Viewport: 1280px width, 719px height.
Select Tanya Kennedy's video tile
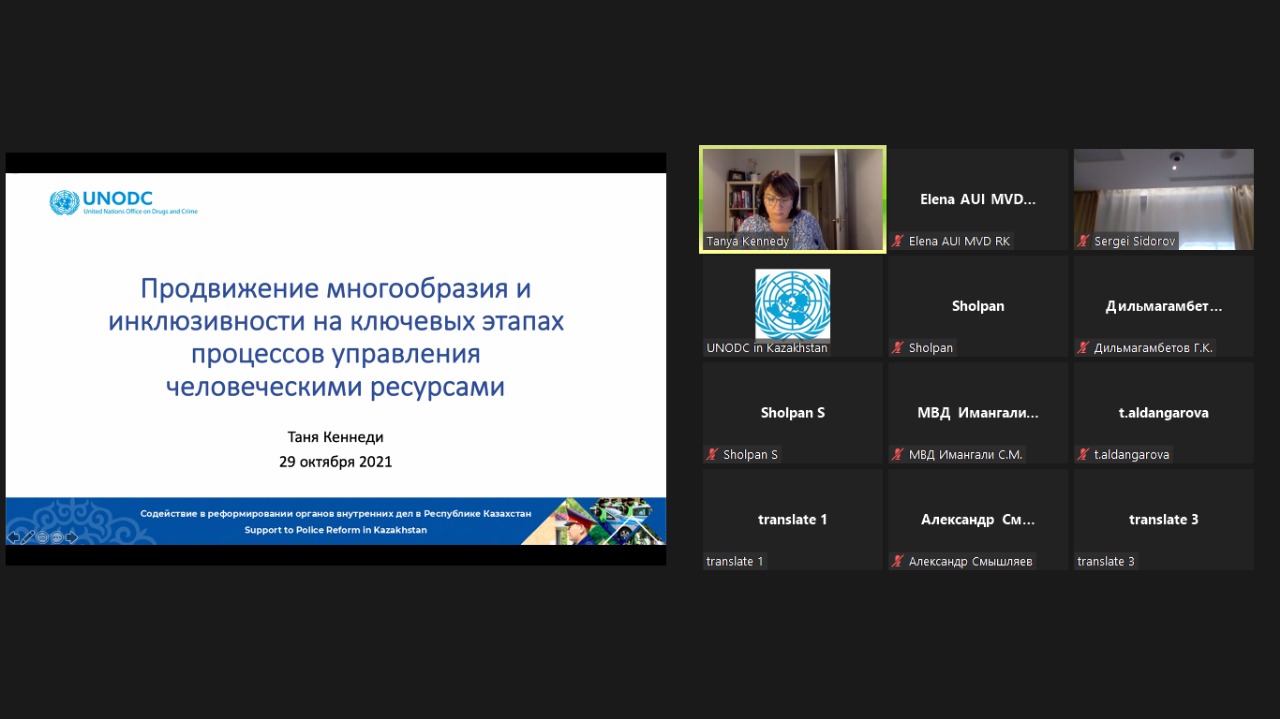pyautogui.click(x=792, y=198)
